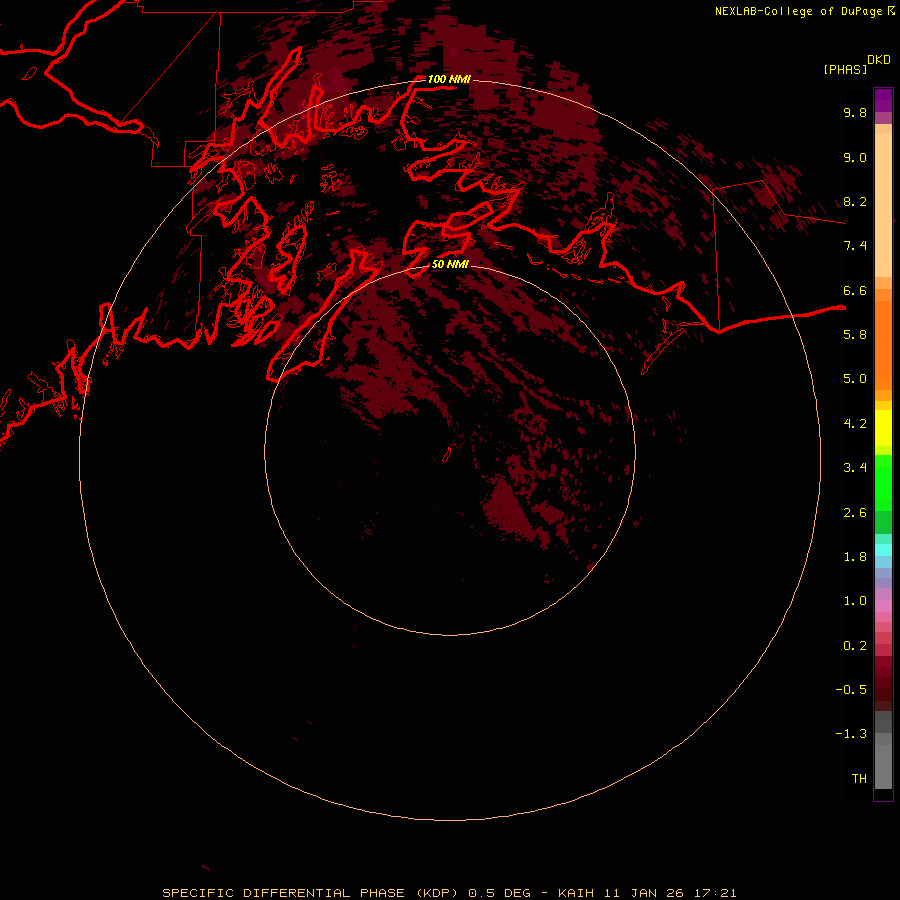Click the 3.4 scale value
Screen dimensions: 900x900
coord(855,468)
